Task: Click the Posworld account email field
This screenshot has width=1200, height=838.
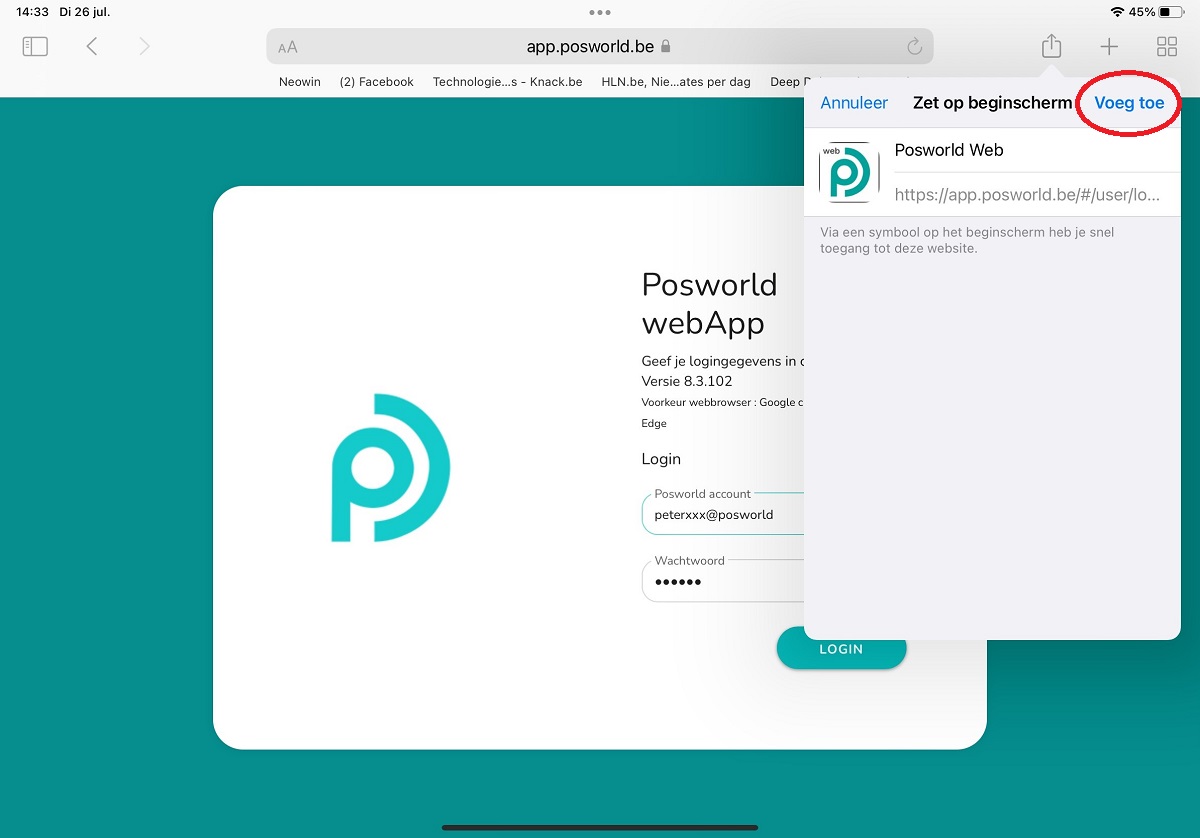Action: pyautogui.click(x=723, y=515)
